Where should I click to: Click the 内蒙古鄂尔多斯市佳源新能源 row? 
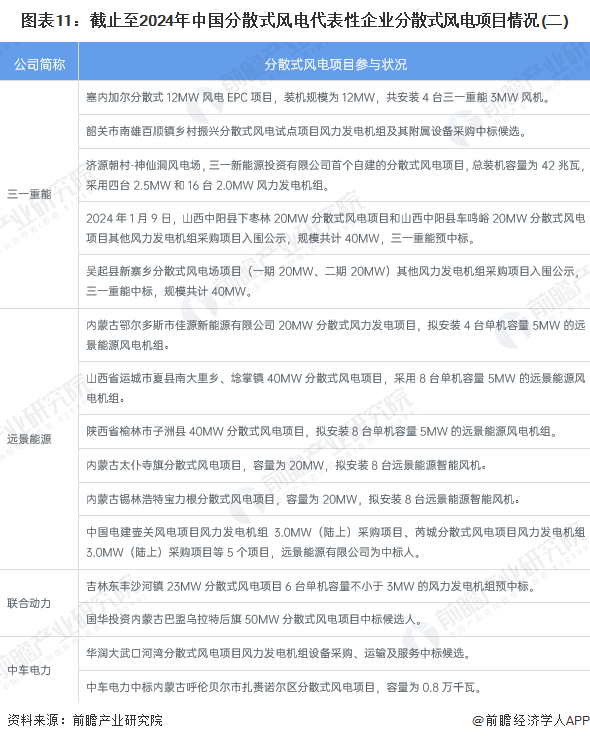pyautogui.click(x=335, y=335)
